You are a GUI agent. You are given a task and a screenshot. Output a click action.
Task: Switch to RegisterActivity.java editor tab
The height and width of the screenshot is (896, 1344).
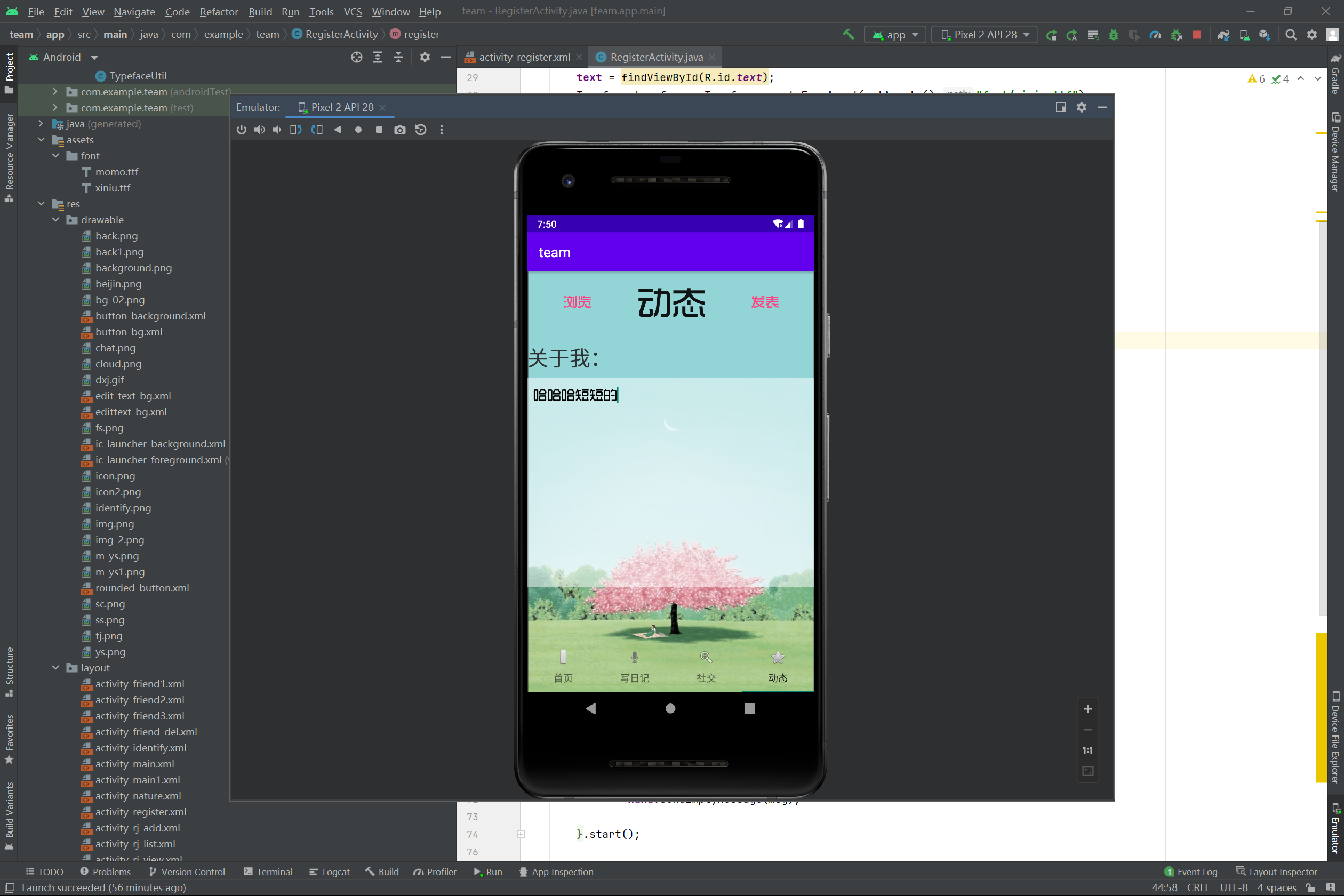[x=656, y=57]
